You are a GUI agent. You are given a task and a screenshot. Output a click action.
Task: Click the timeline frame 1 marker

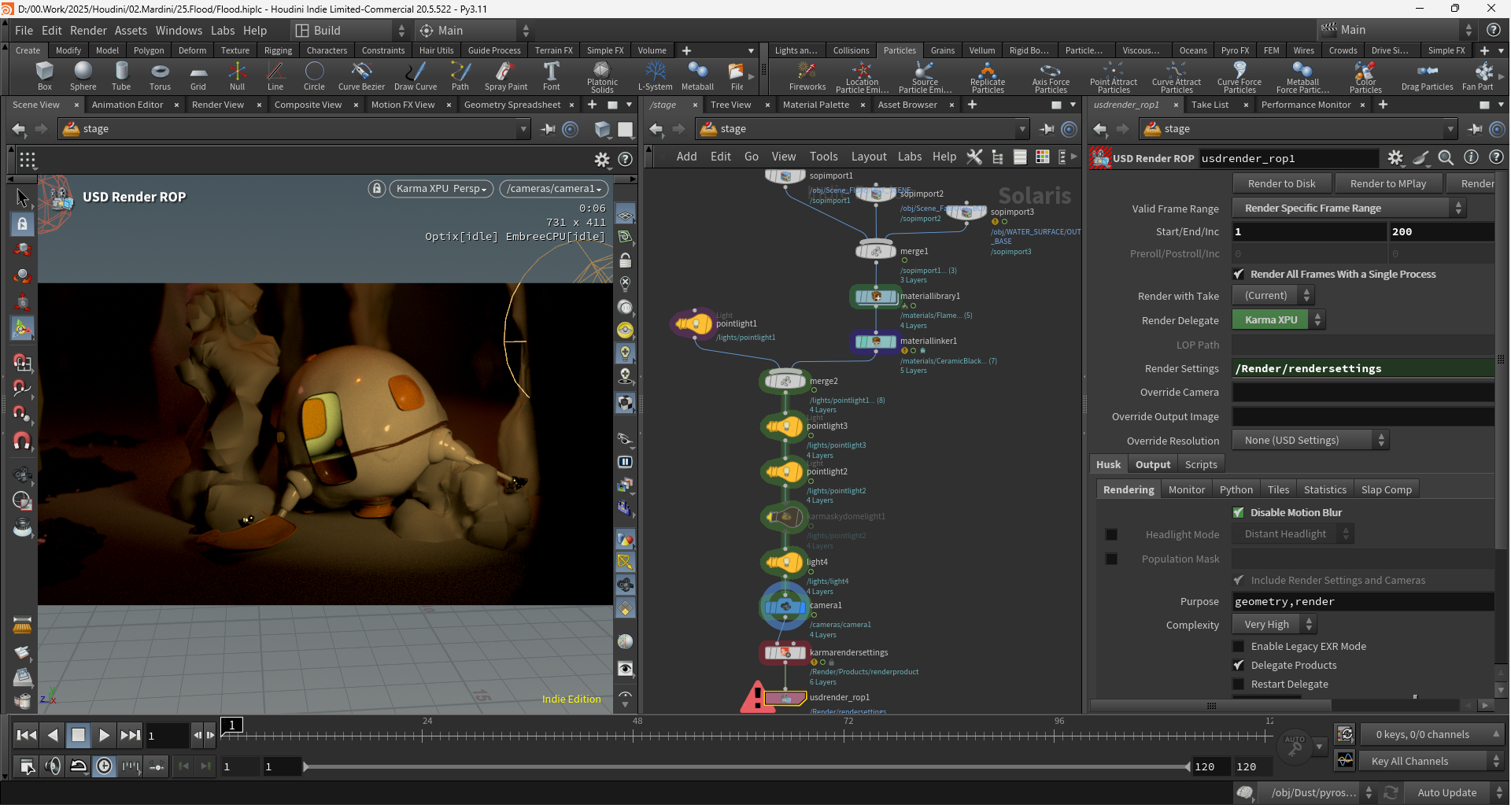pyautogui.click(x=231, y=725)
